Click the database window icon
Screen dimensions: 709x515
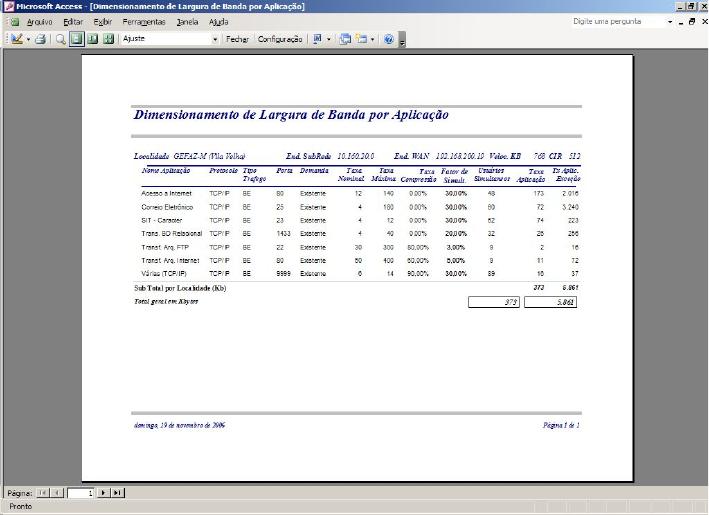pos(345,39)
